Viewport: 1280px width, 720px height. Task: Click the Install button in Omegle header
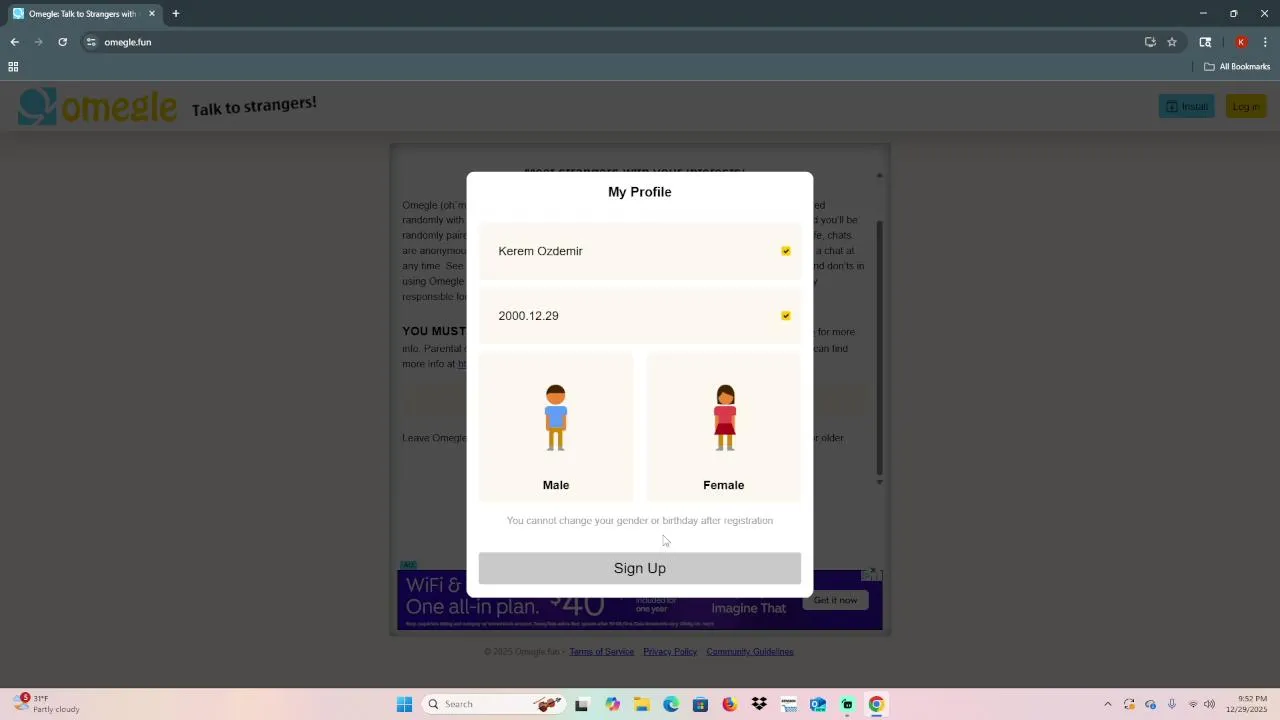click(x=1186, y=106)
